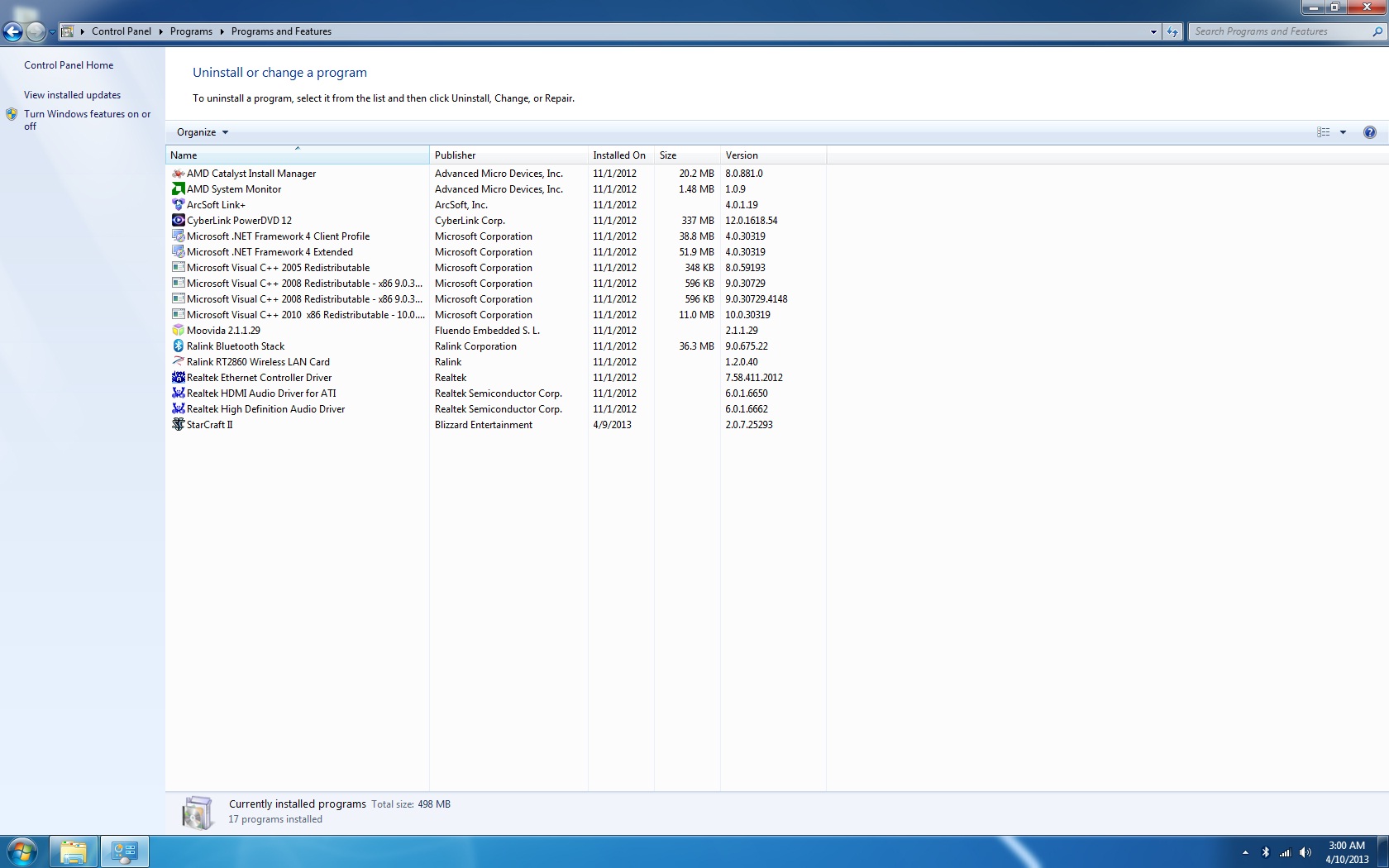Click the Bluetooth tray icon
The width and height of the screenshot is (1389, 868).
coord(1265,852)
